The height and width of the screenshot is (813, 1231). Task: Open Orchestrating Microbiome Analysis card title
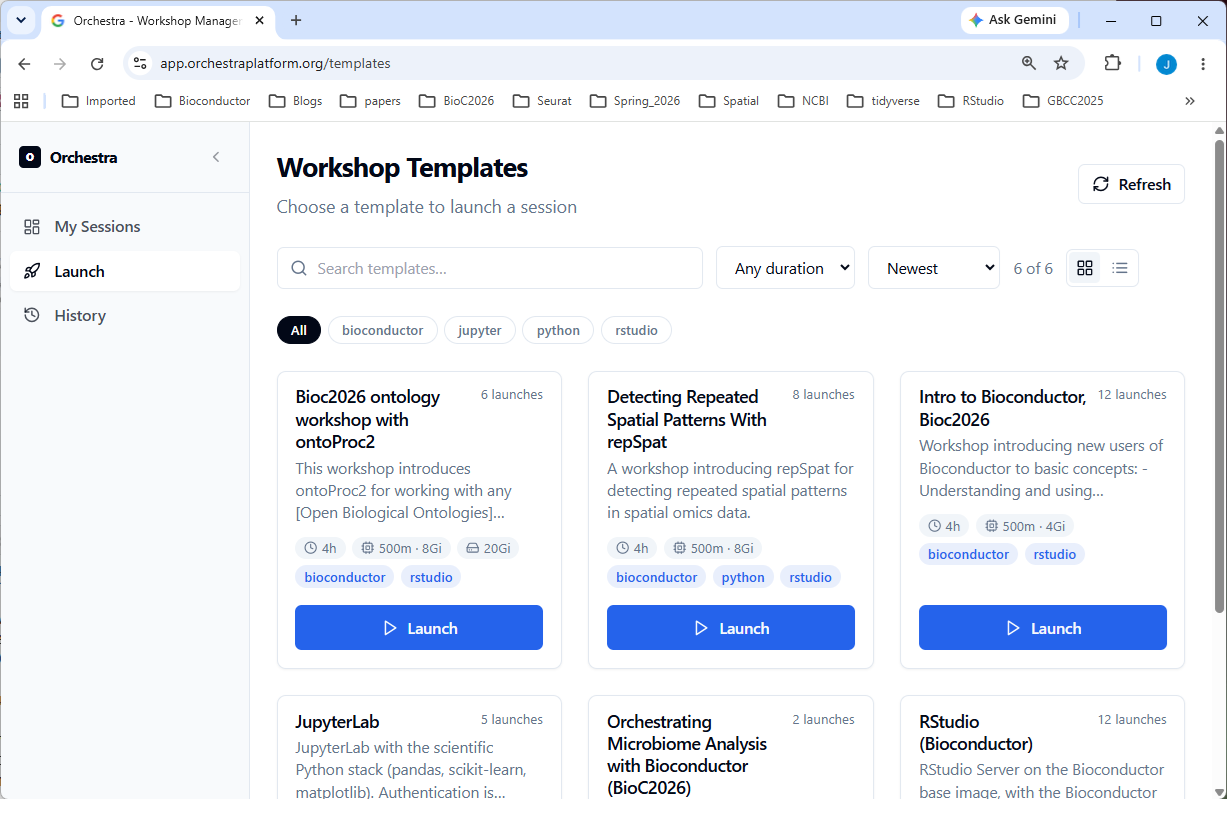point(687,754)
